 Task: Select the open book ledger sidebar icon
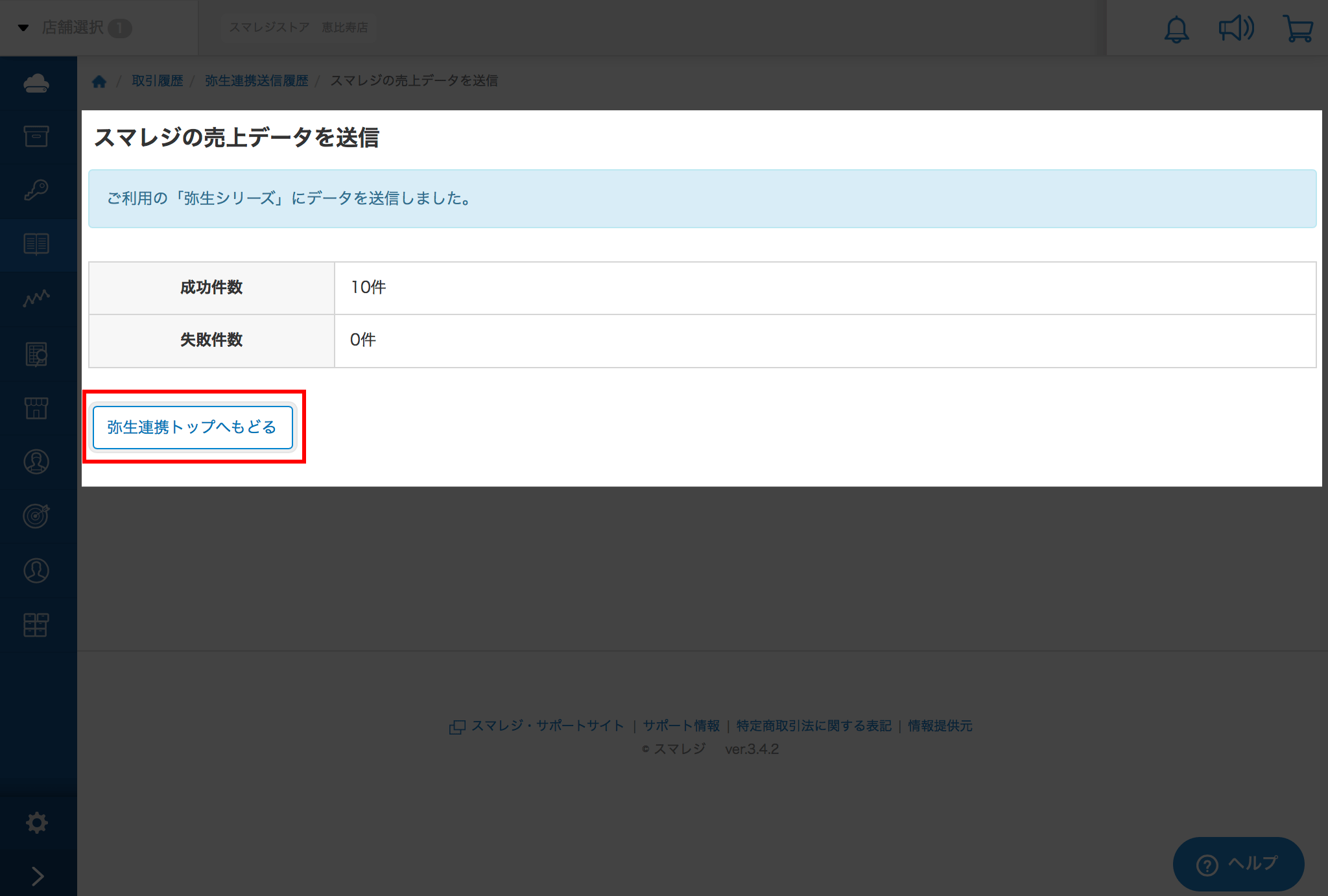36,244
